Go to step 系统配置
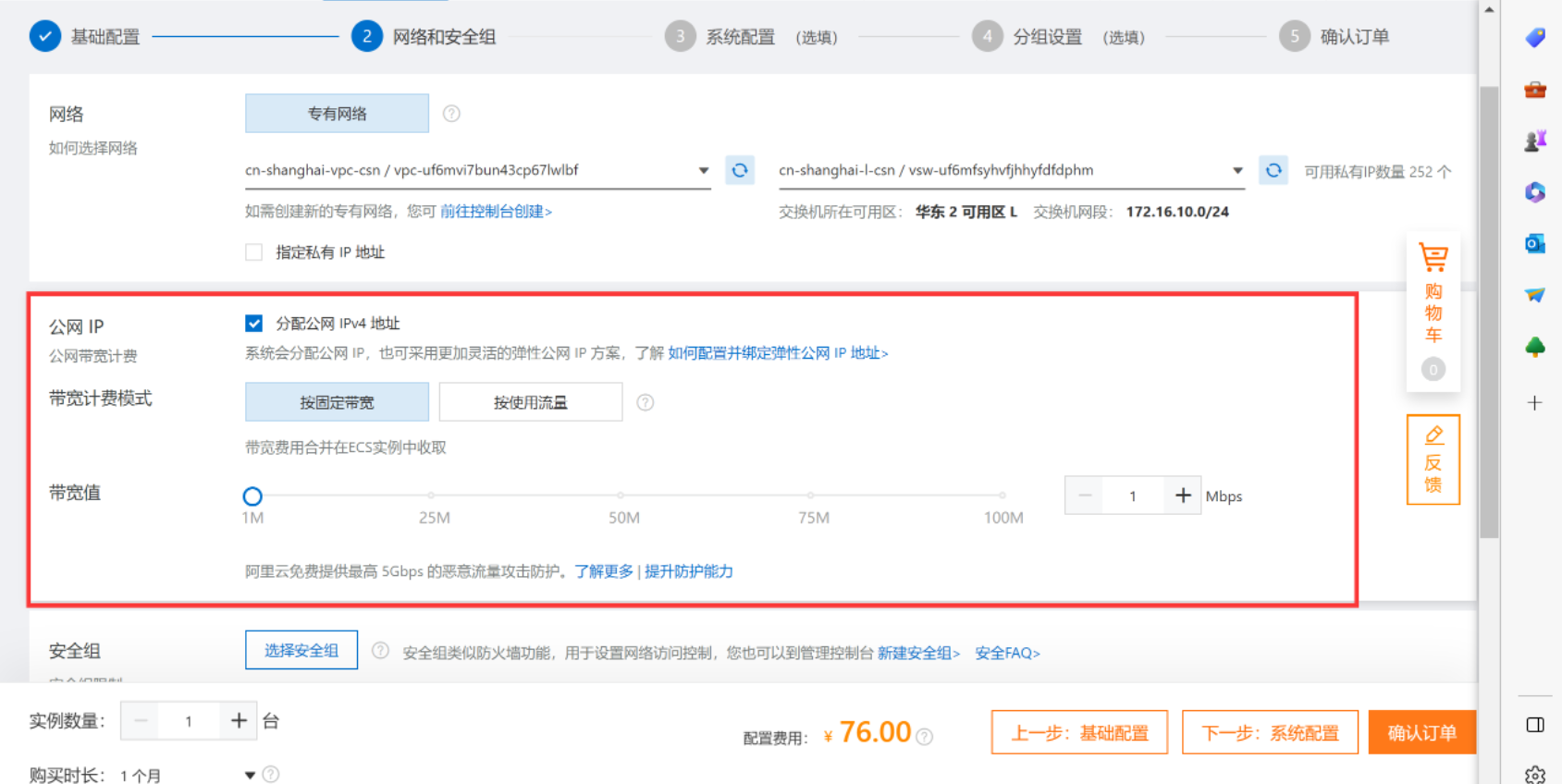The width and height of the screenshot is (1562, 784). tap(740, 37)
